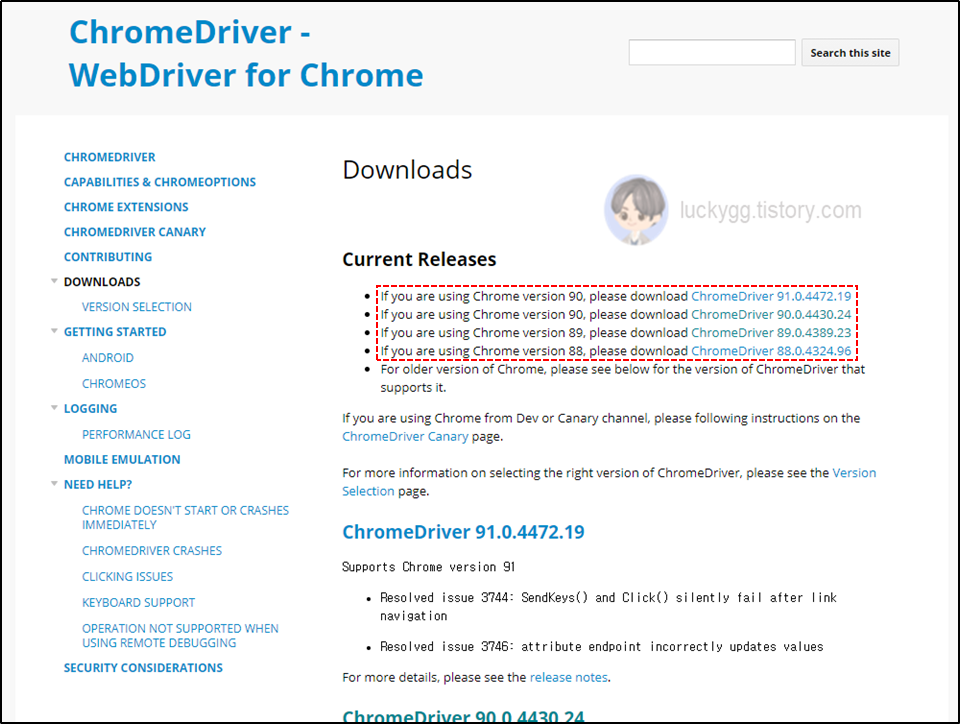Click the Current Releases heading
The image size is (960, 724).
[x=419, y=259]
